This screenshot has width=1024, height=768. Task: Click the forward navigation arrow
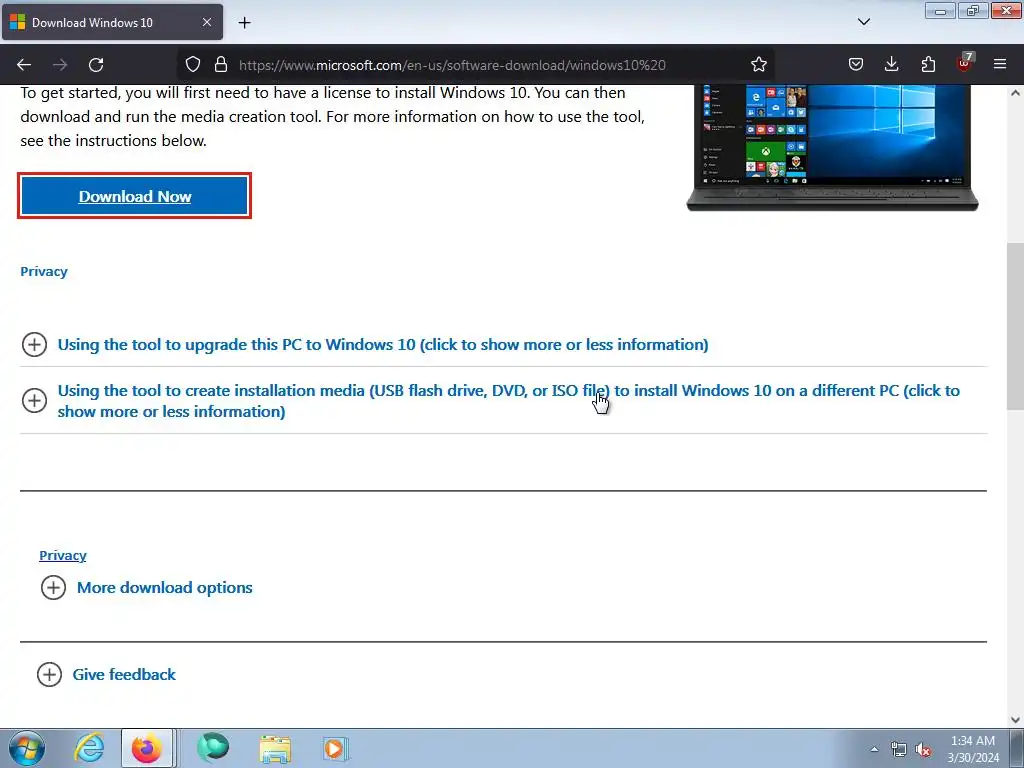coord(60,65)
